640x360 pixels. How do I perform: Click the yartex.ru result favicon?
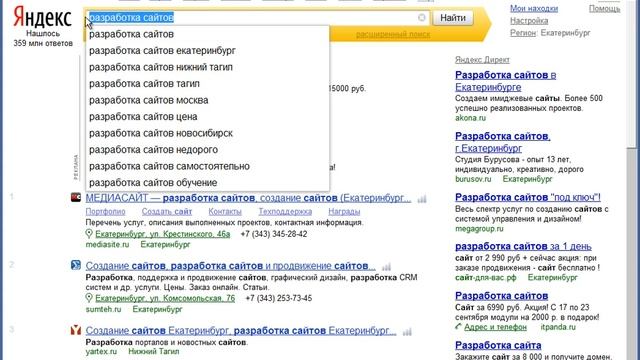tap(76, 330)
